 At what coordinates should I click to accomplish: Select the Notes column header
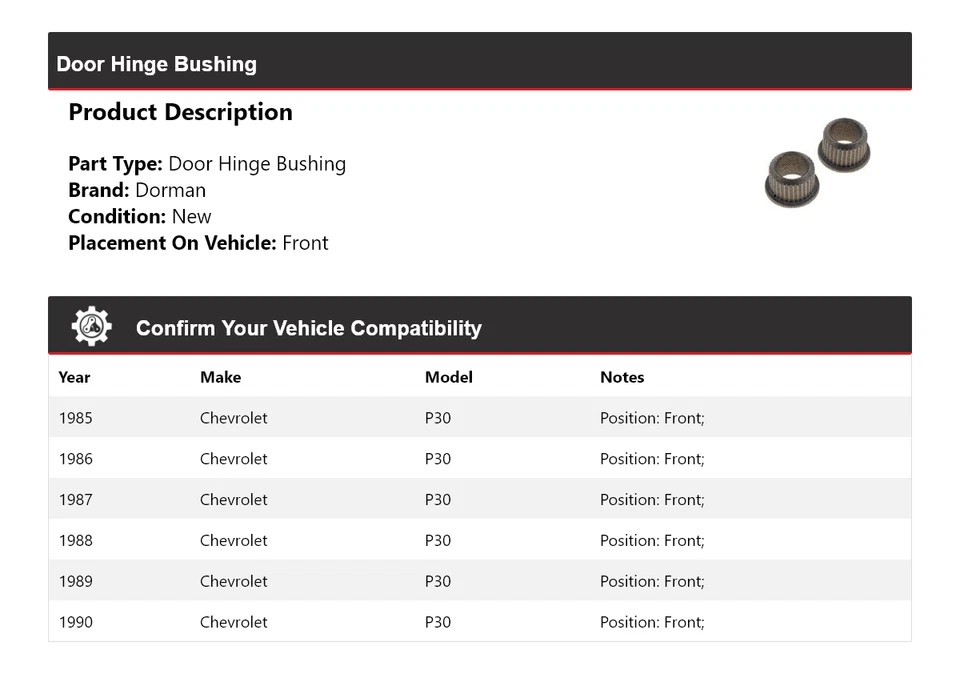(622, 377)
